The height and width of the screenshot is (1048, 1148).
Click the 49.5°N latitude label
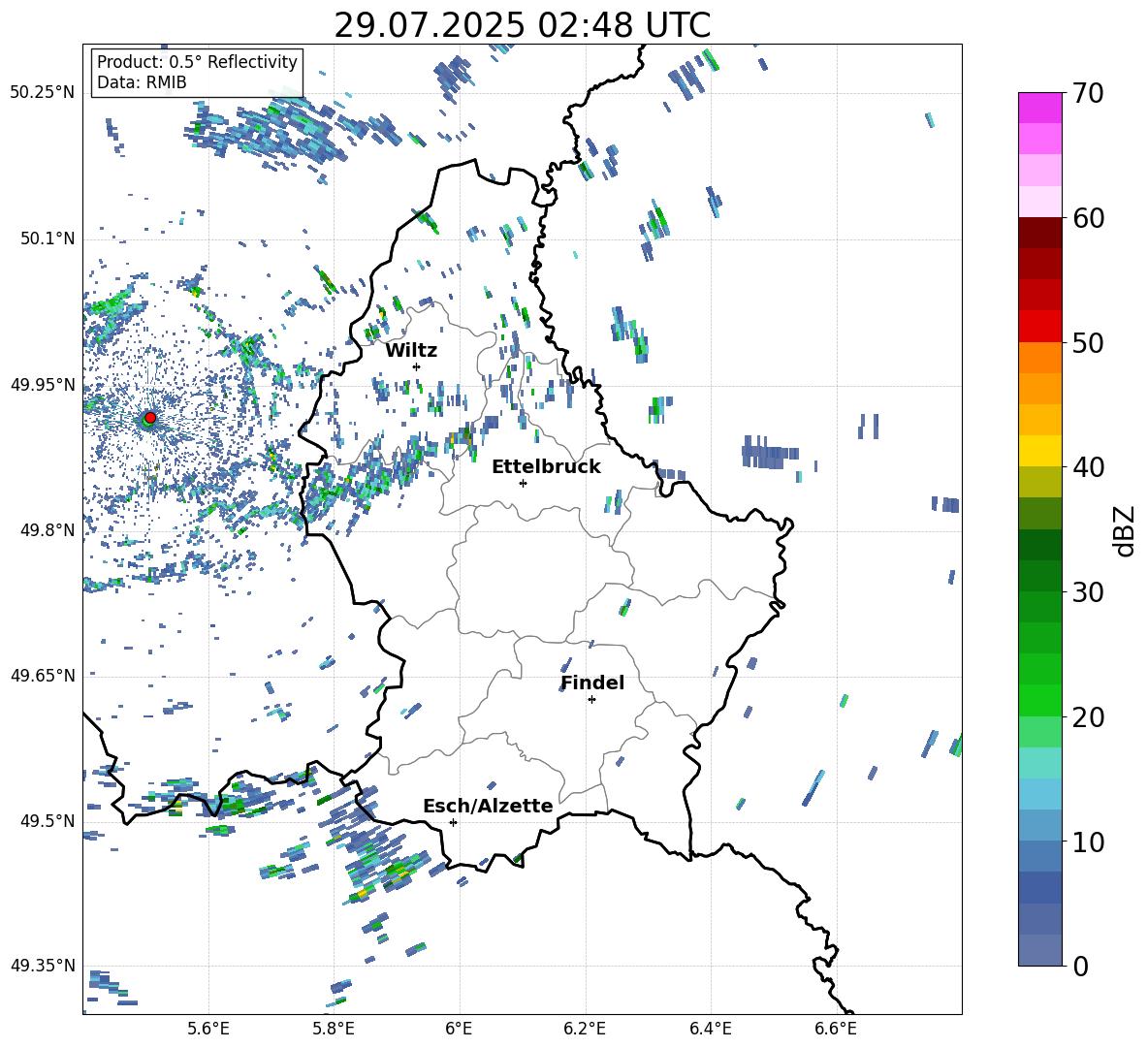48,821
